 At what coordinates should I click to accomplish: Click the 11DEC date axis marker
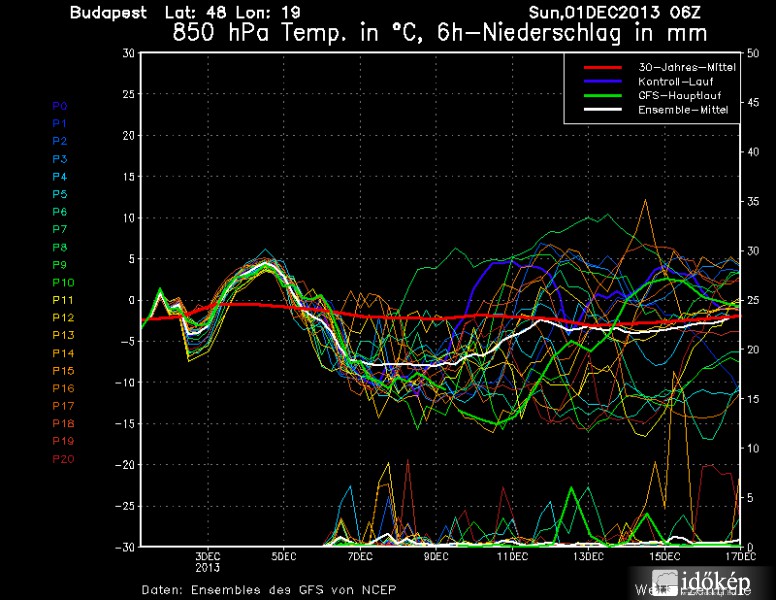(x=512, y=555)
